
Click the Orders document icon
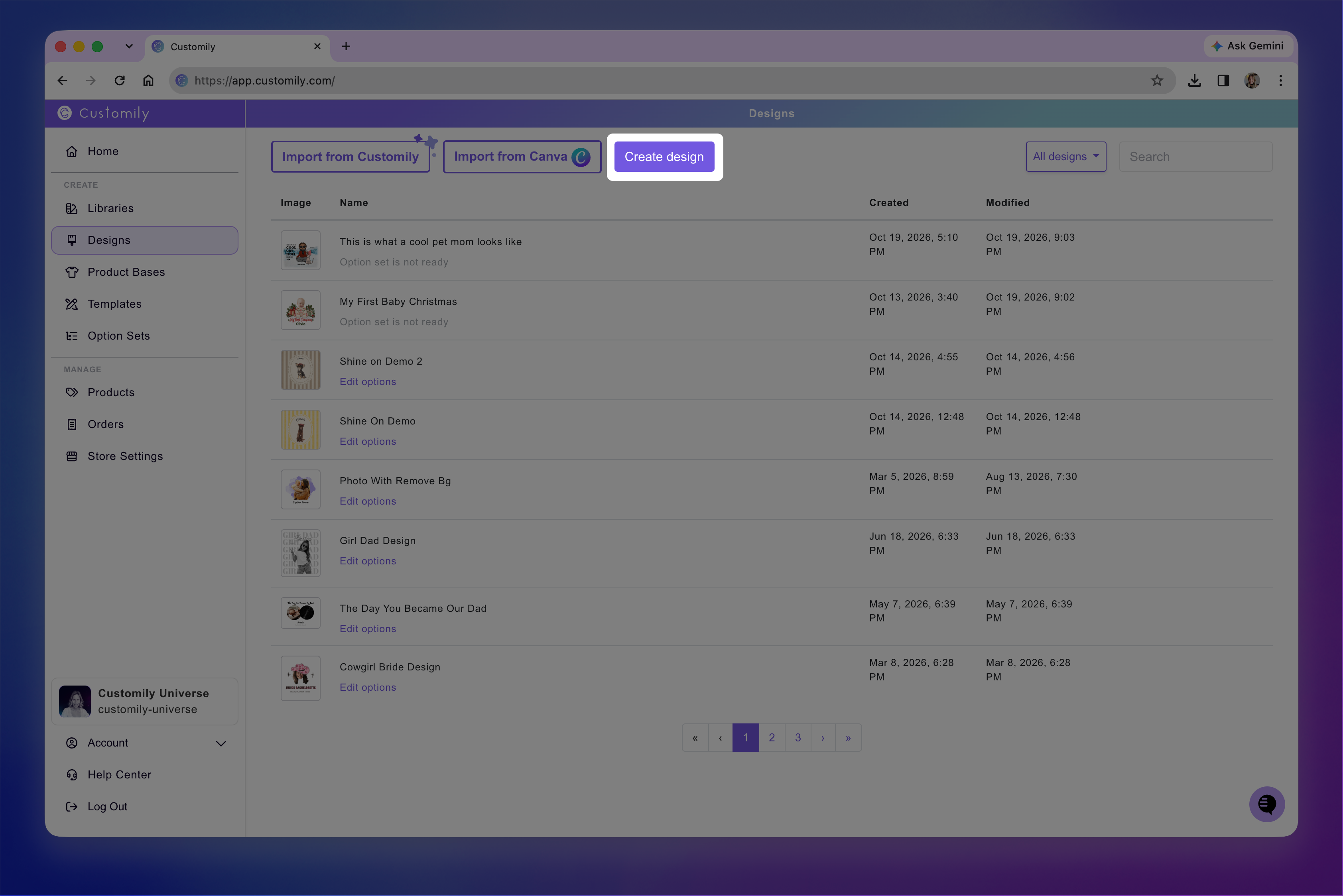pyautogui.click(x=71, y=424)
